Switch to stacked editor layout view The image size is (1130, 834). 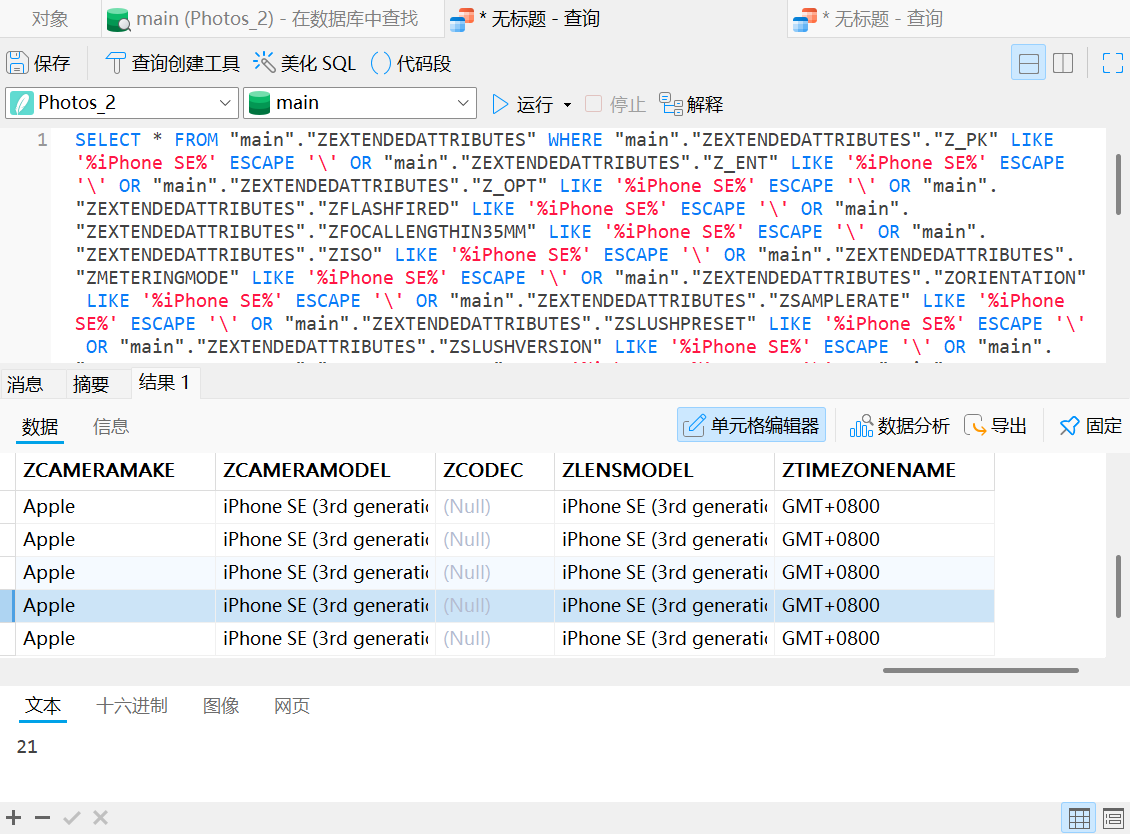(x=1028, y=63)
